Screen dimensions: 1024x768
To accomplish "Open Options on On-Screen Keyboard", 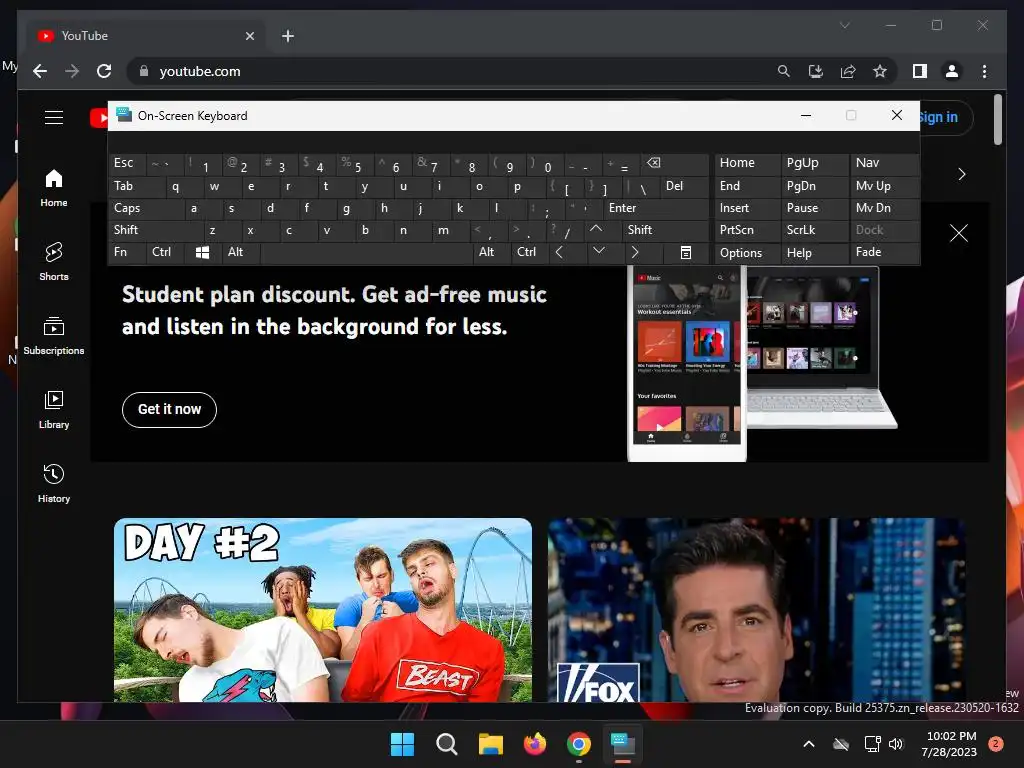I will click(746, 253).
